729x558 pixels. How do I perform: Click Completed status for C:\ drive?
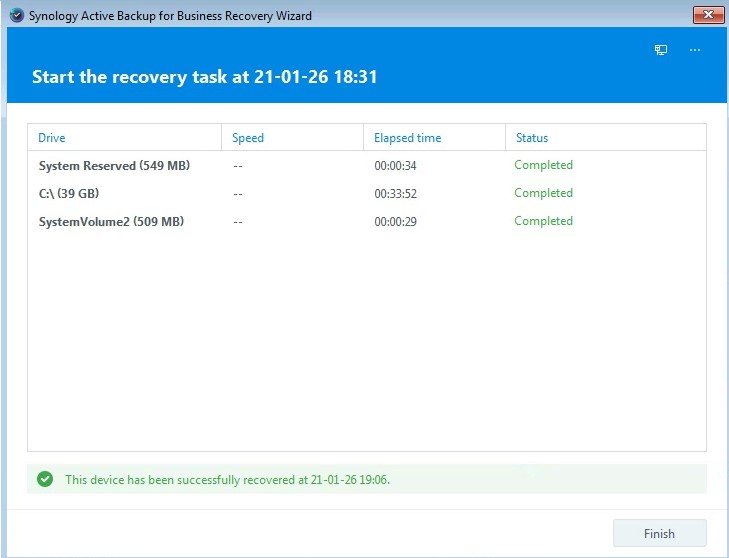click(543, 193)
